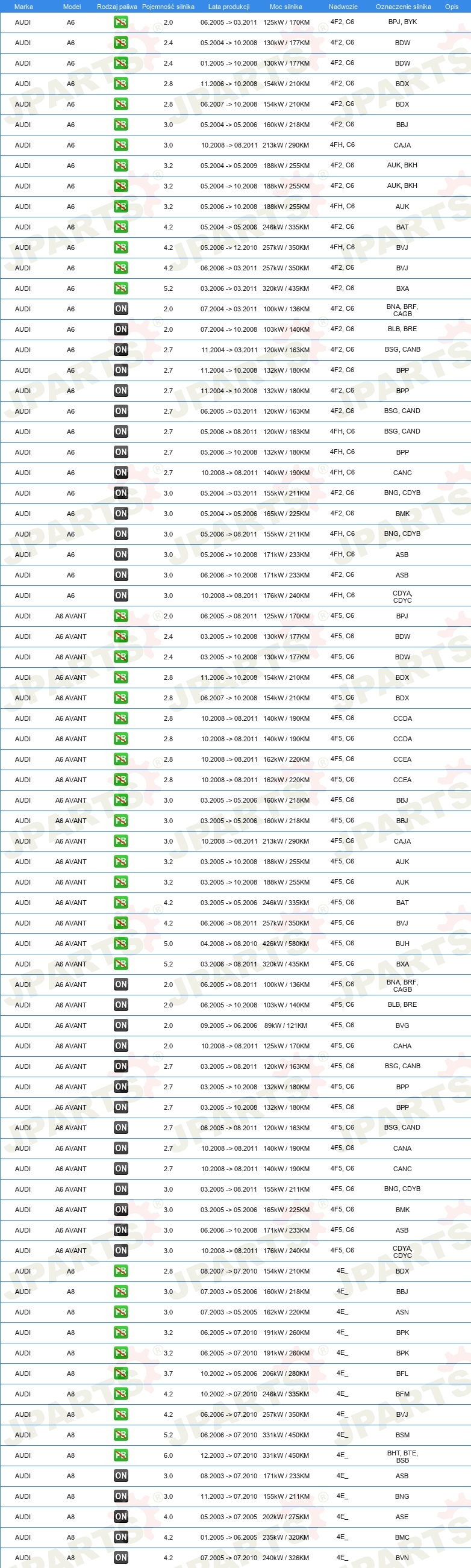471x1568 pixels.
Task: Select the engine capacity value 6.0
Action: [168, 1455]
